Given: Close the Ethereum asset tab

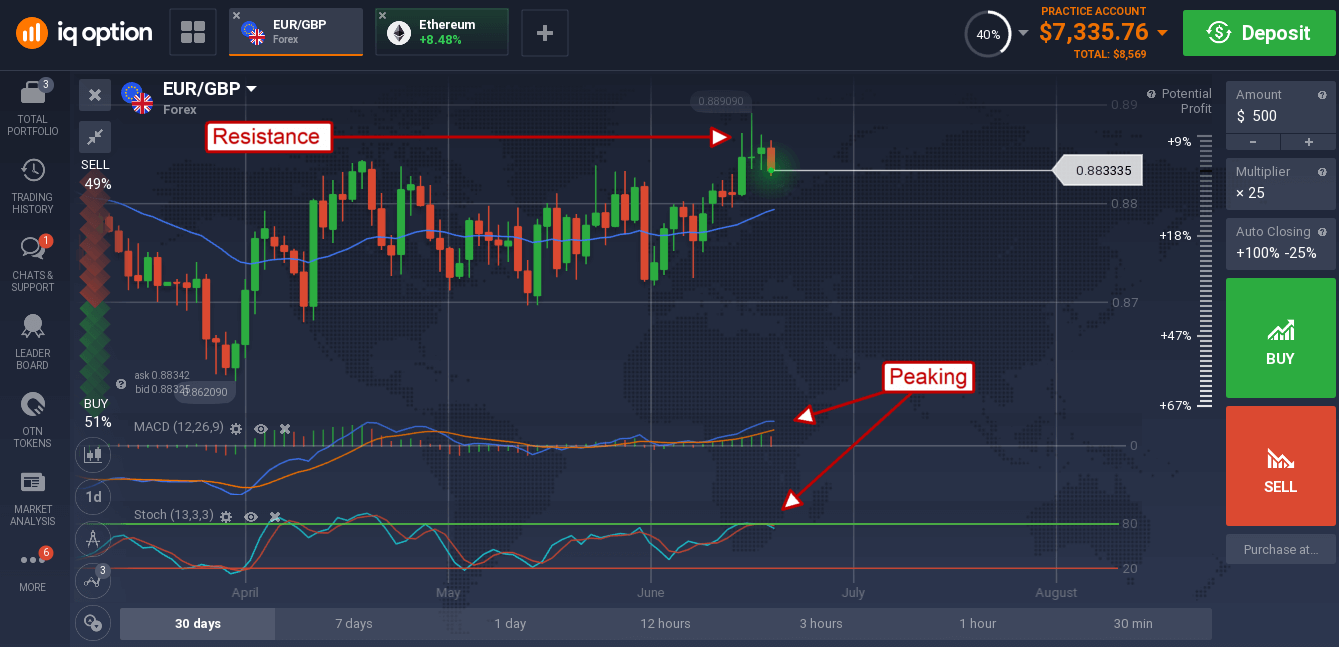Looking at the screenshot, I should 383,16.
